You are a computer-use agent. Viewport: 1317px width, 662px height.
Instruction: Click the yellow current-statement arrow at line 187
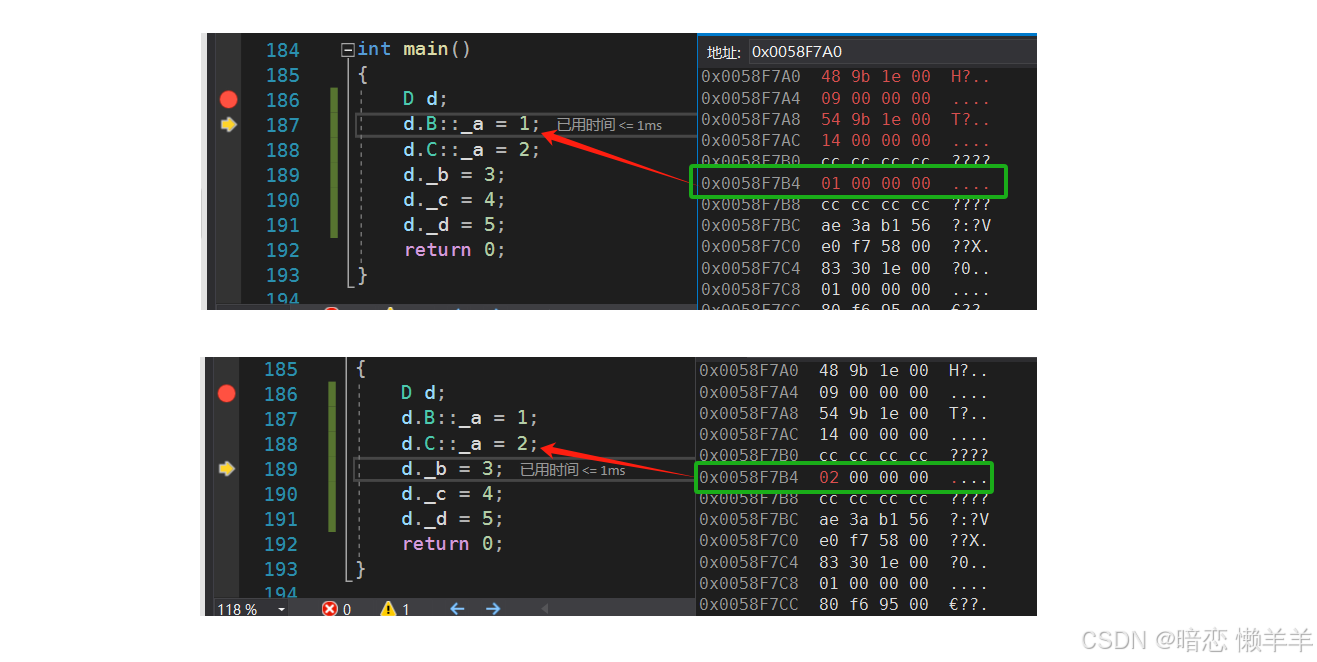229,125
